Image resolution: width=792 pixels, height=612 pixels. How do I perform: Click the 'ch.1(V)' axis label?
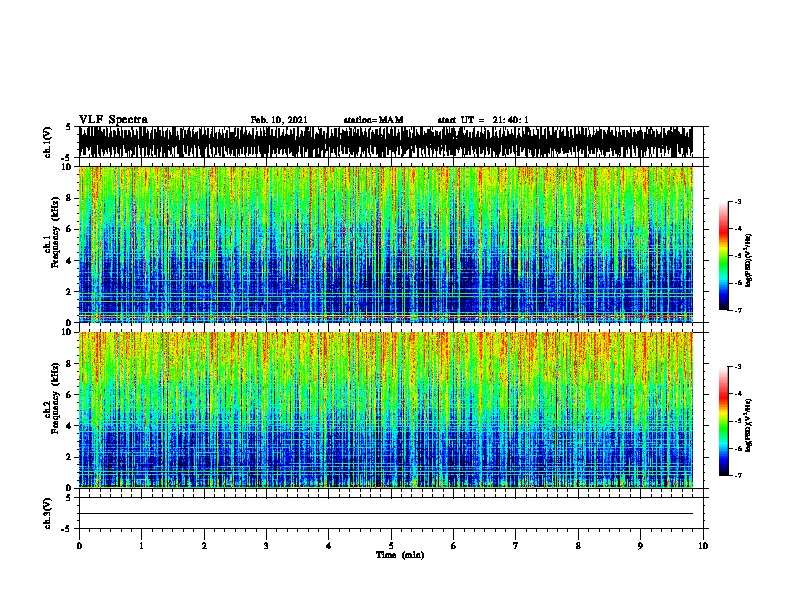[x=48, y=142]
